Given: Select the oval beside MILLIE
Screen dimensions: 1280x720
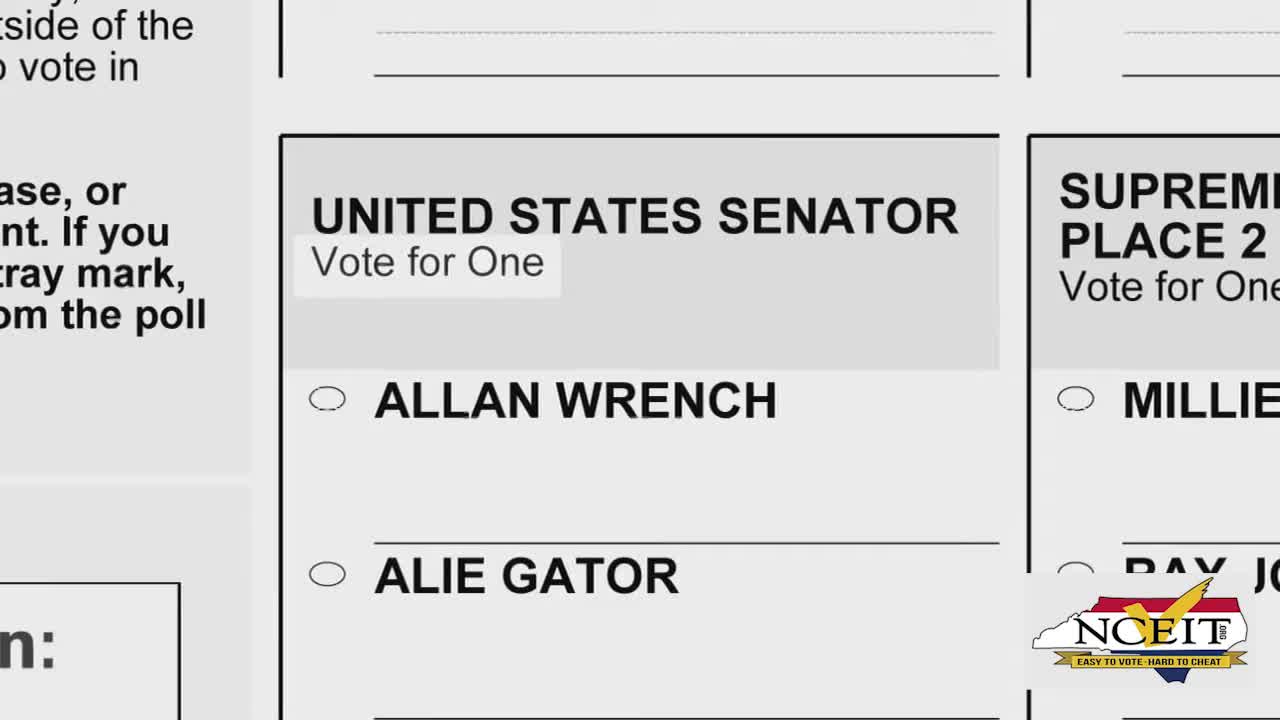Looking at the screenshot, I should 1075,399.
